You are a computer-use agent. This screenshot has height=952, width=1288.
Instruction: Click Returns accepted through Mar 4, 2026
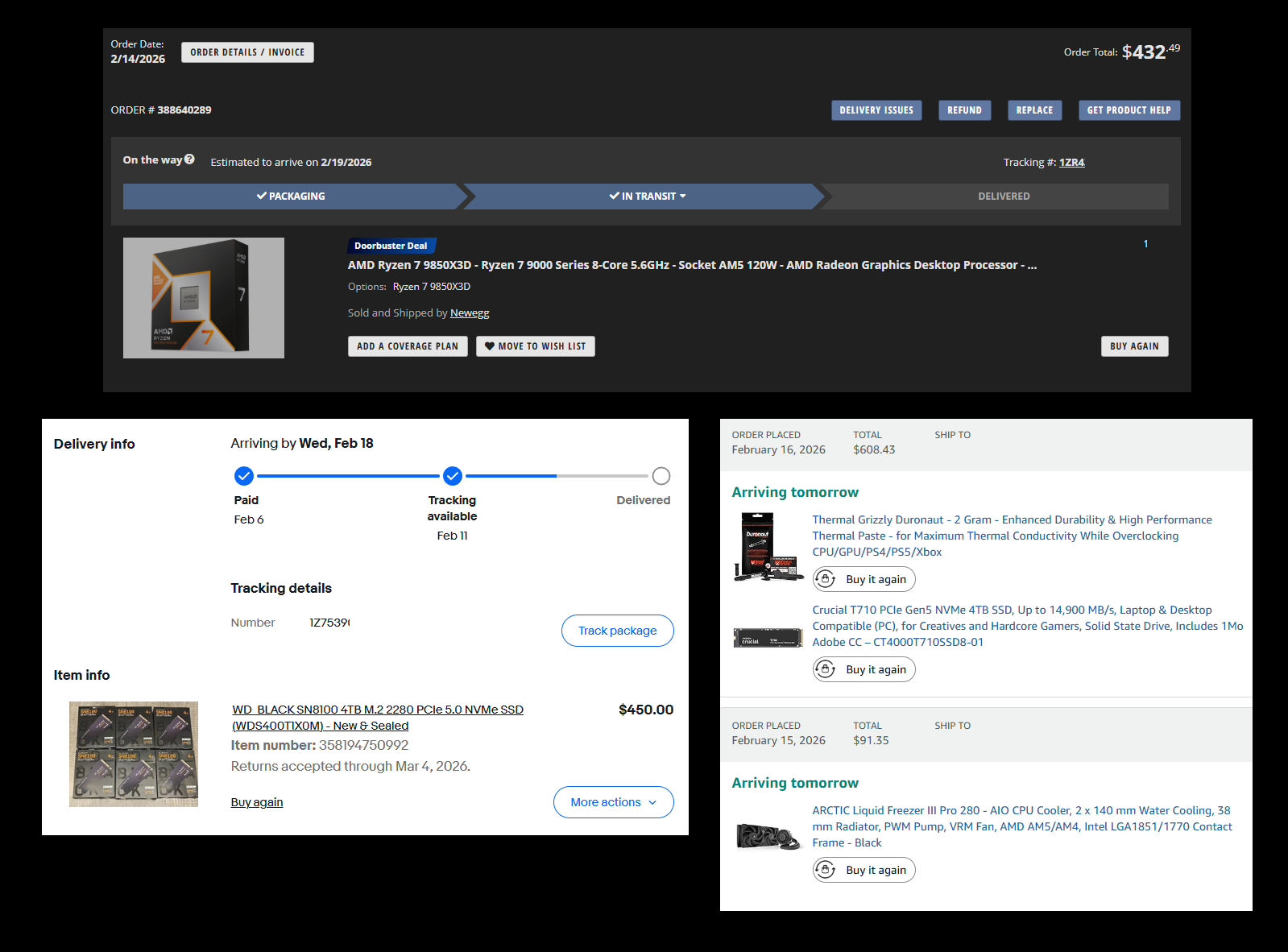pyautogui.click(x=350, y=767)
